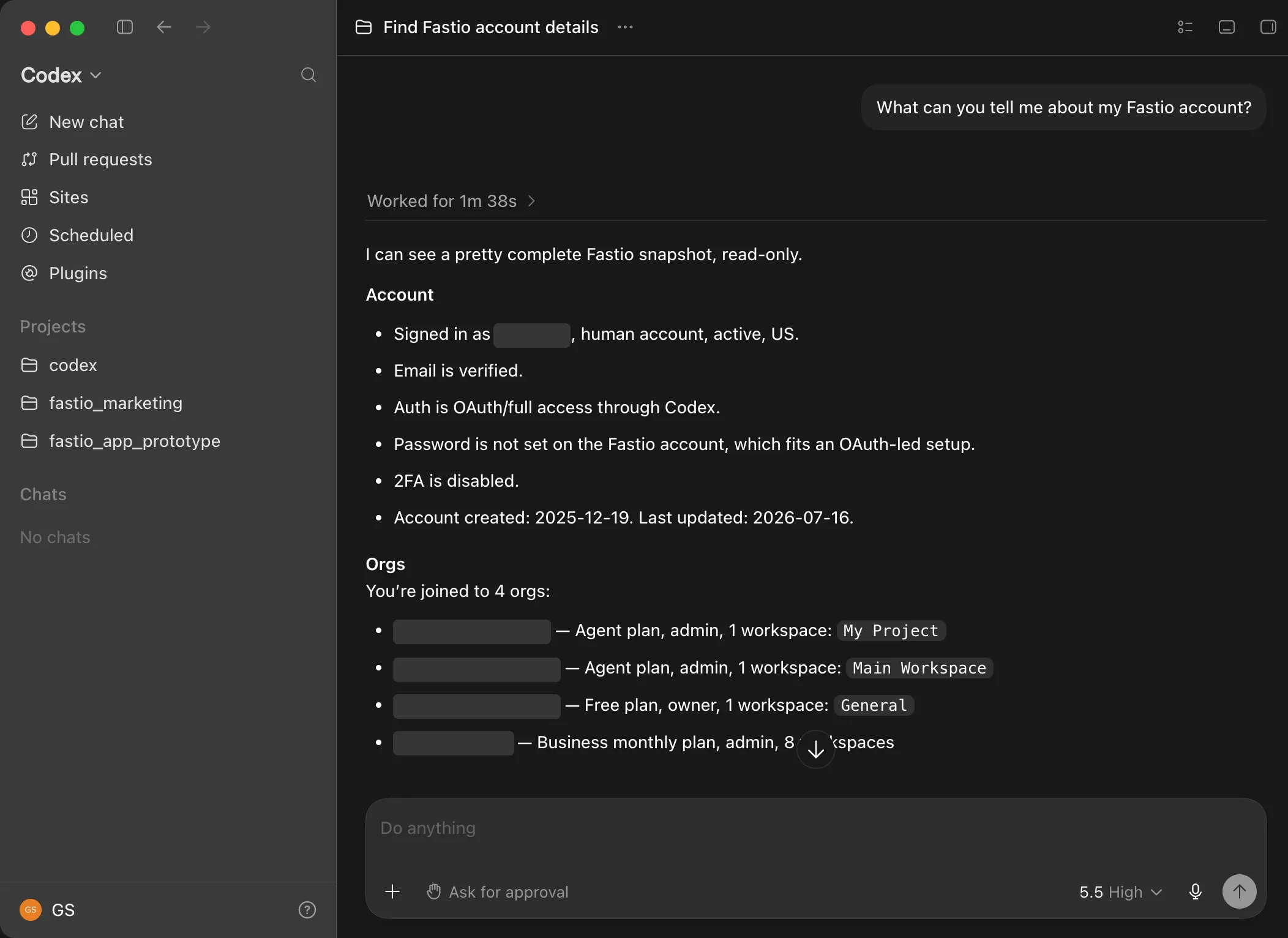
Task: Send the message with the up arrow
Action: point(1239,891)
